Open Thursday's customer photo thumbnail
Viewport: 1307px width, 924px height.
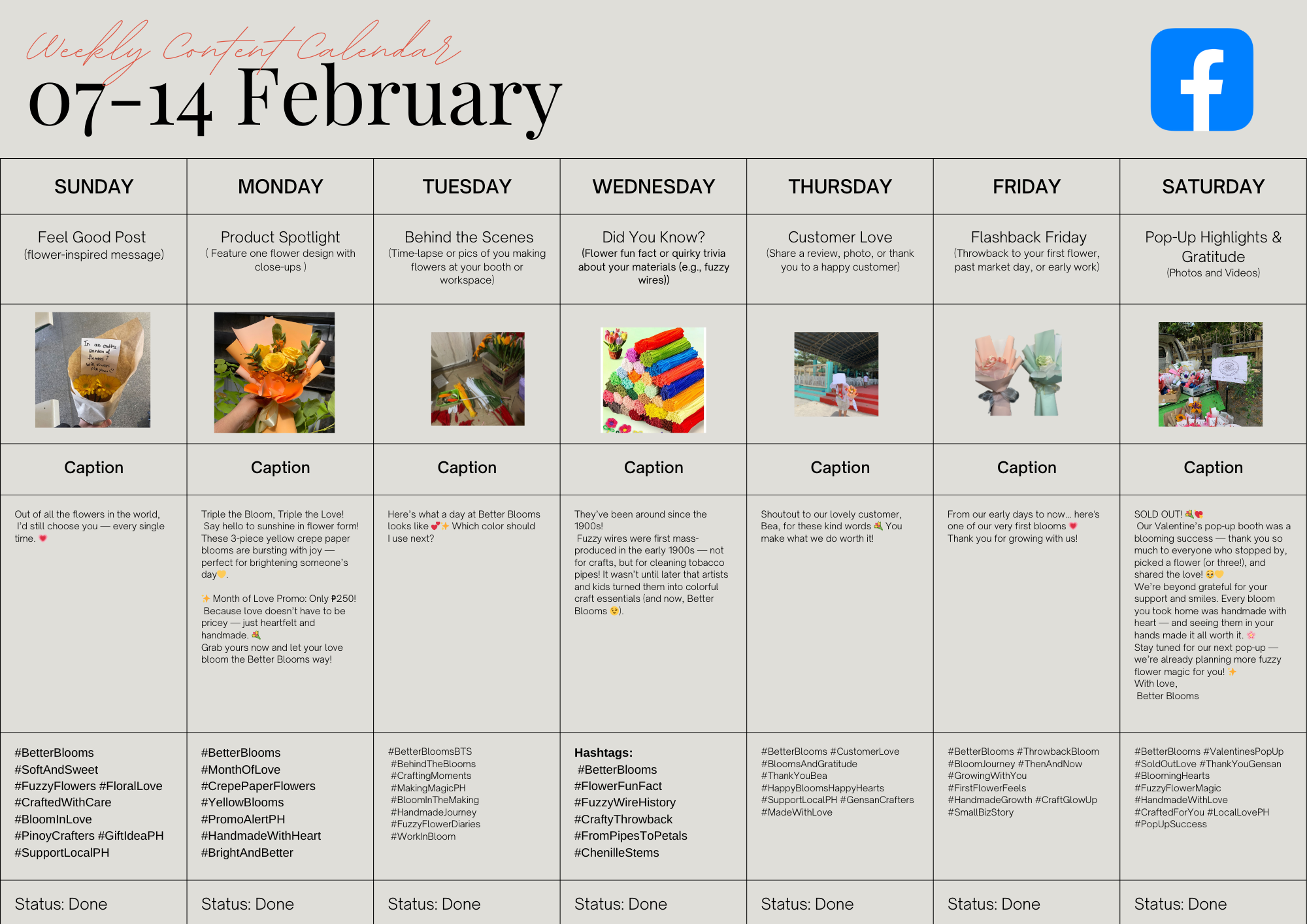point(836,374)
